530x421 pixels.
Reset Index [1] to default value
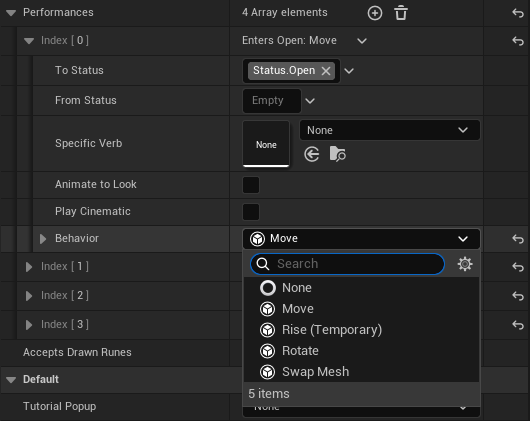517,267
